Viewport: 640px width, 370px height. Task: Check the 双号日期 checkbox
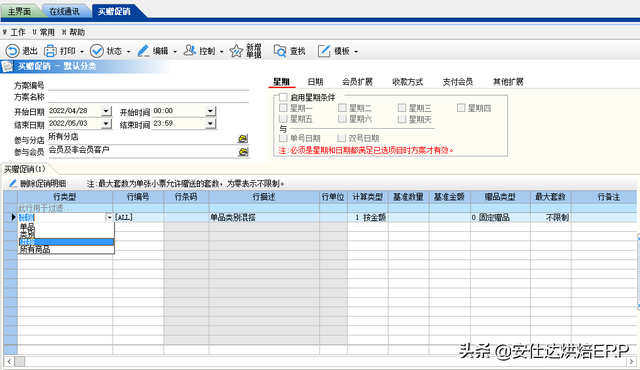(x=342, y=138)
